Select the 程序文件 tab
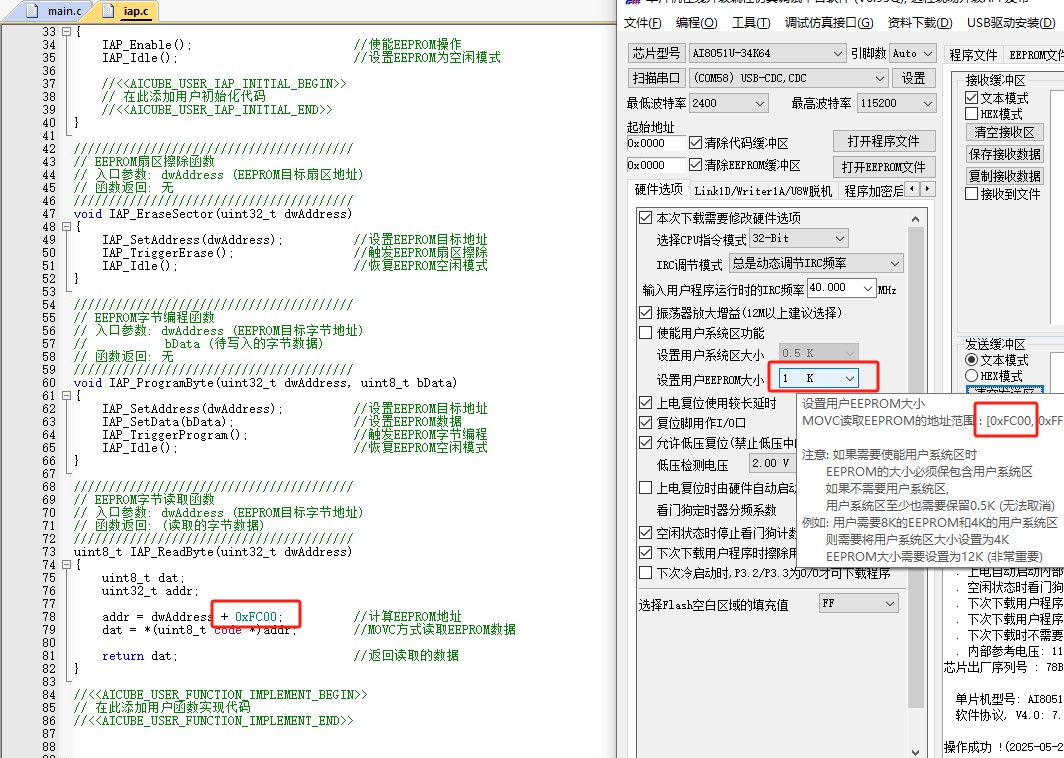 click(973, 55)
